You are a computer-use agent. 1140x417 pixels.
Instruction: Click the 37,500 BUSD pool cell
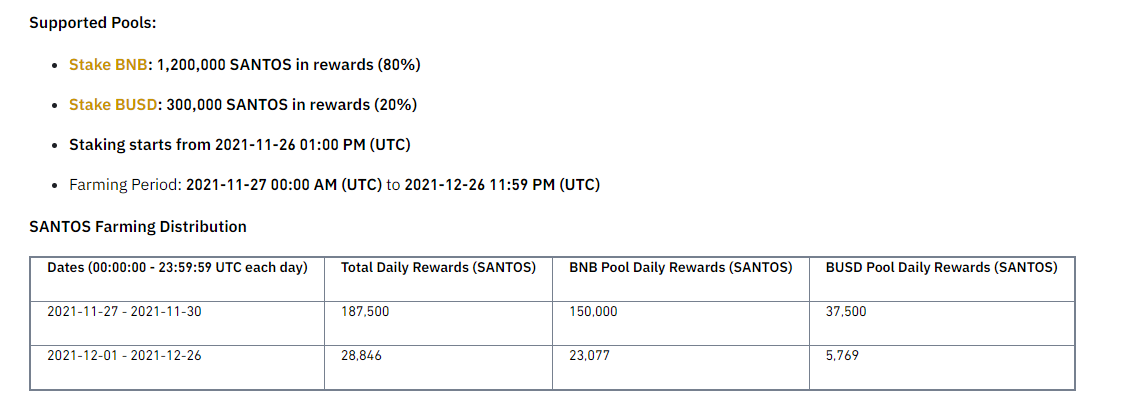coord(846,311)
